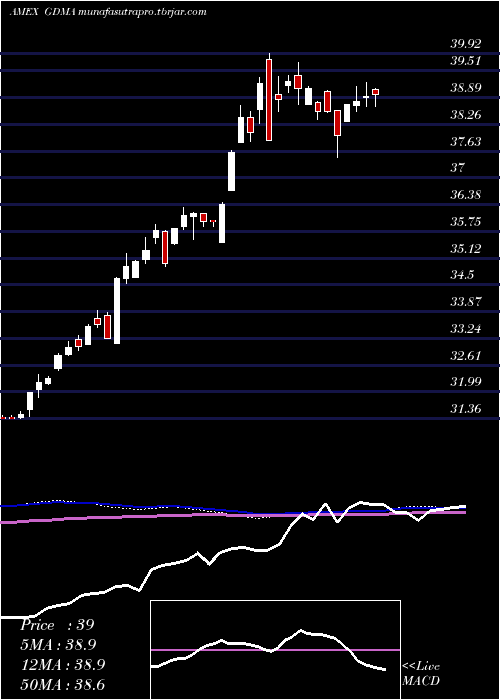Screen dimensions: 500x700
Task: Select the 38.89 price level label
Action: point(466,88)
